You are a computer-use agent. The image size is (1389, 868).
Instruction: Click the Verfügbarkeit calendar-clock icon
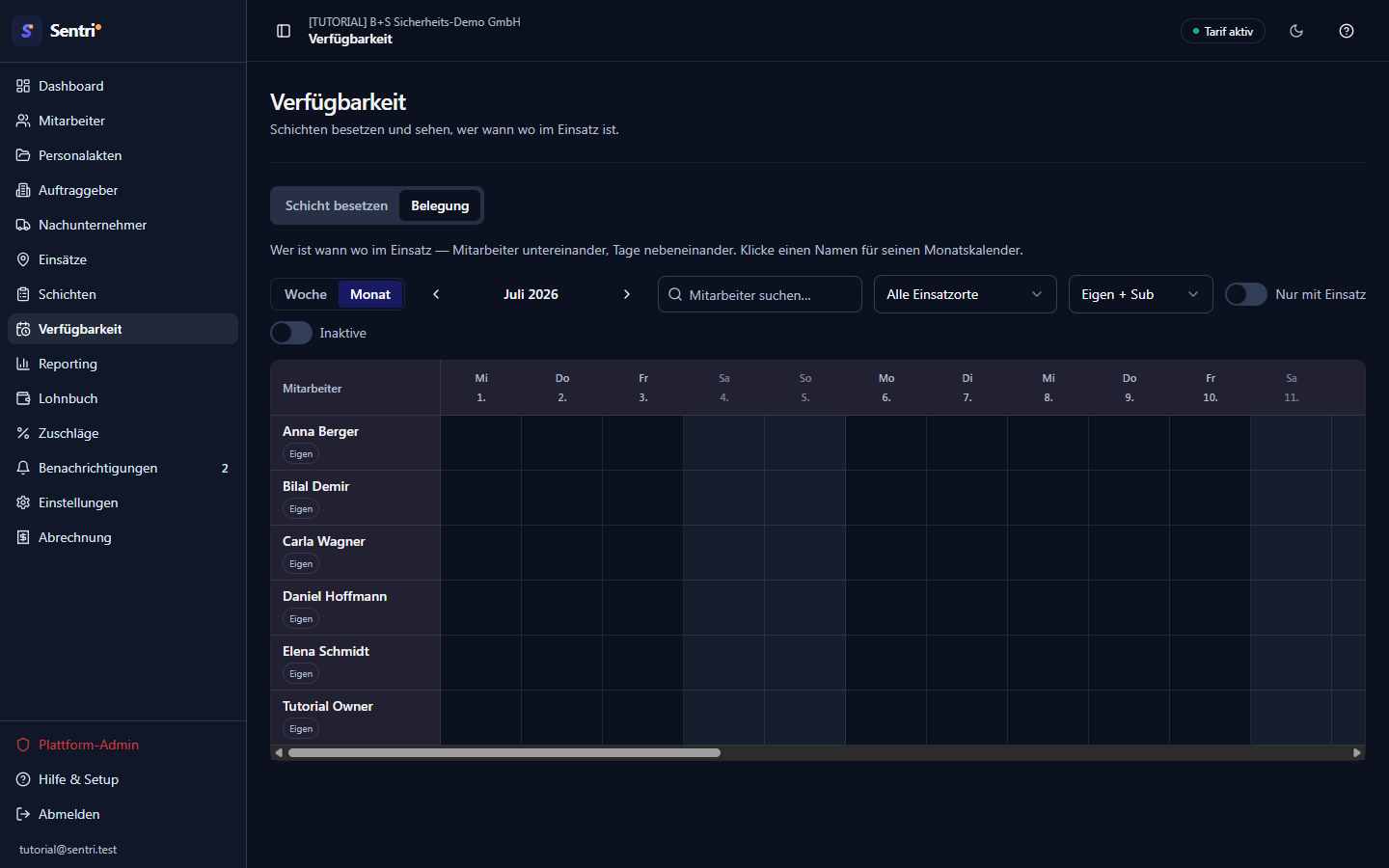coord(23,329)
